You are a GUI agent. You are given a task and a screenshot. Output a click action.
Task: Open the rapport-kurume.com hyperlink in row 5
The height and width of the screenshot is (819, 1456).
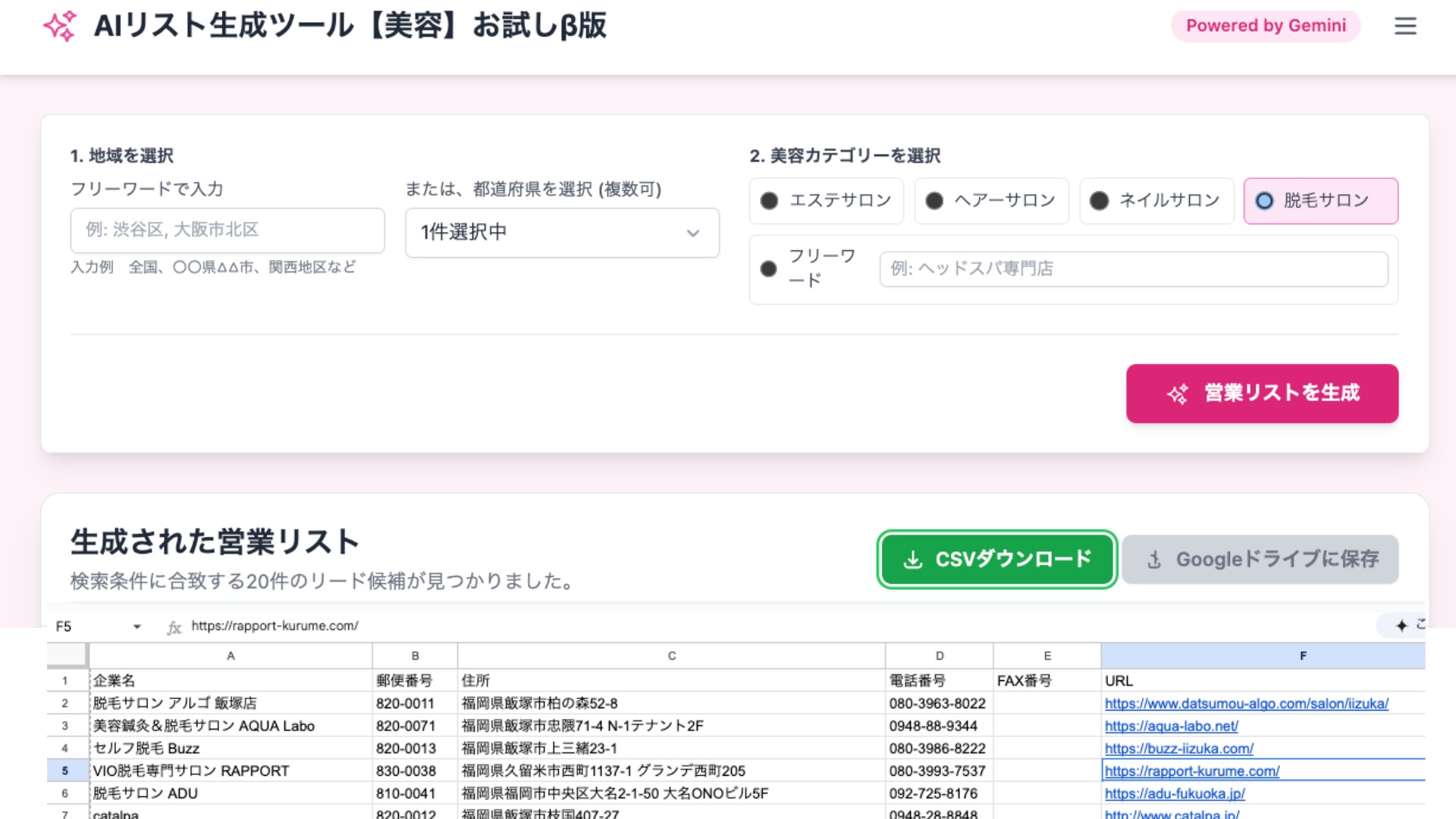[x=1192, y=770]
